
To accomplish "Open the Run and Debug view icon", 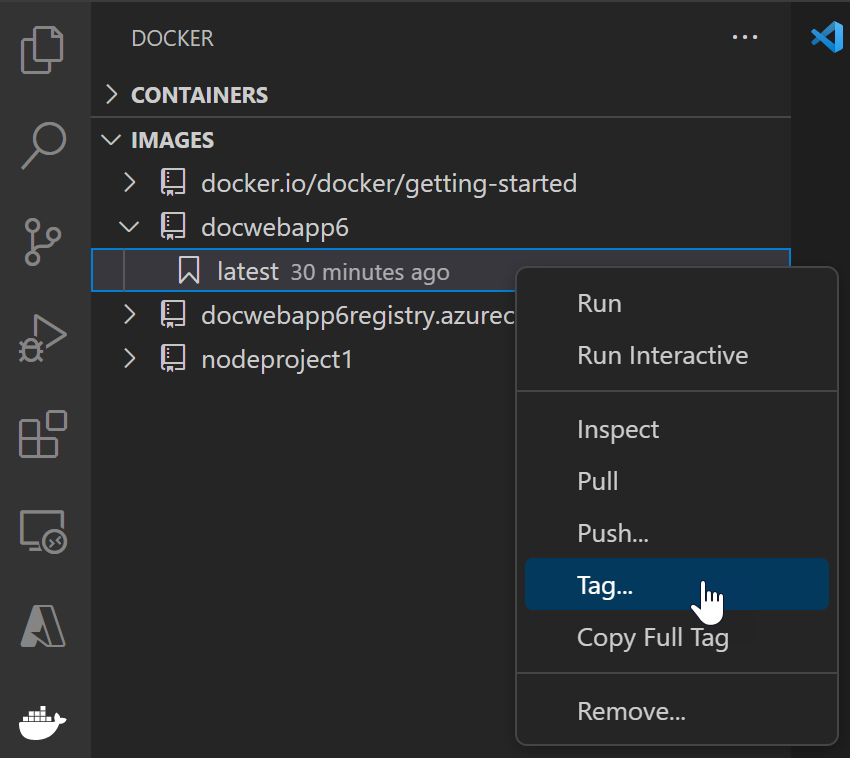I will (42, 338).
